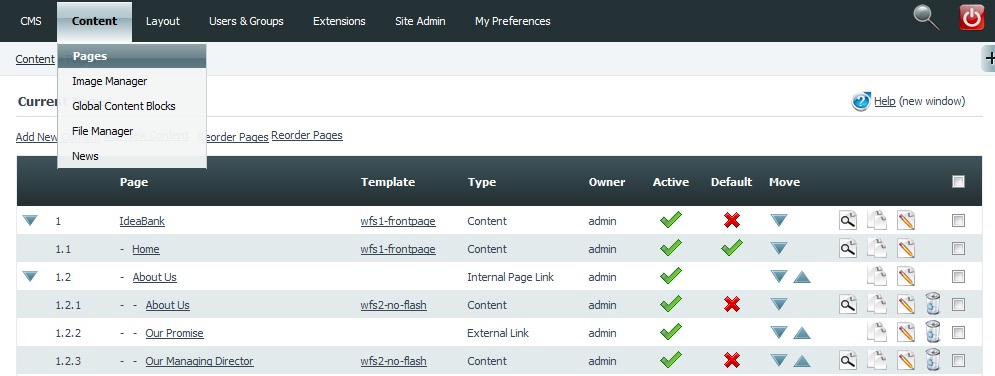Set Our Managing Director as default page
This screenshot has width=995, height=376.
(x=732, y=360)
